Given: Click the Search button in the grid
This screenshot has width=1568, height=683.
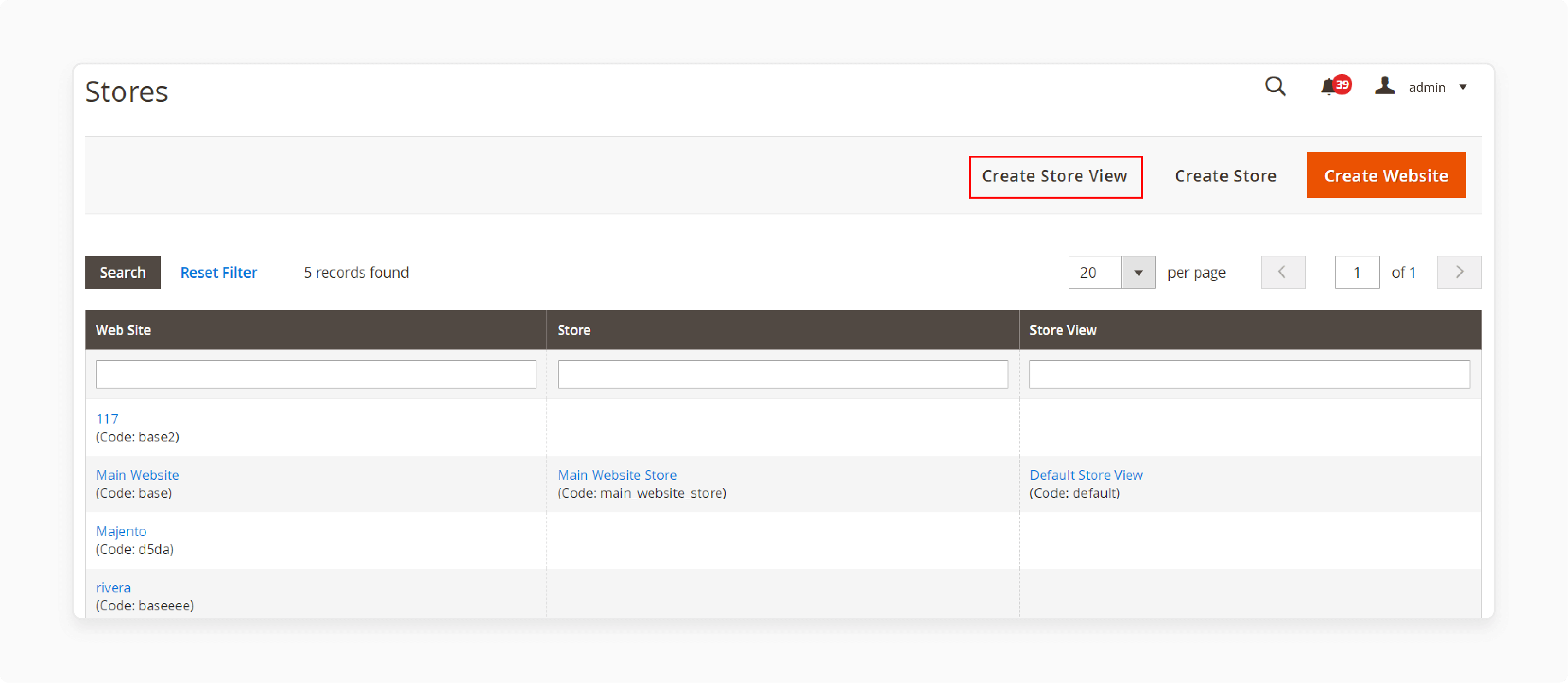Looking at the screenshot, I should click(x=122, y=272).
